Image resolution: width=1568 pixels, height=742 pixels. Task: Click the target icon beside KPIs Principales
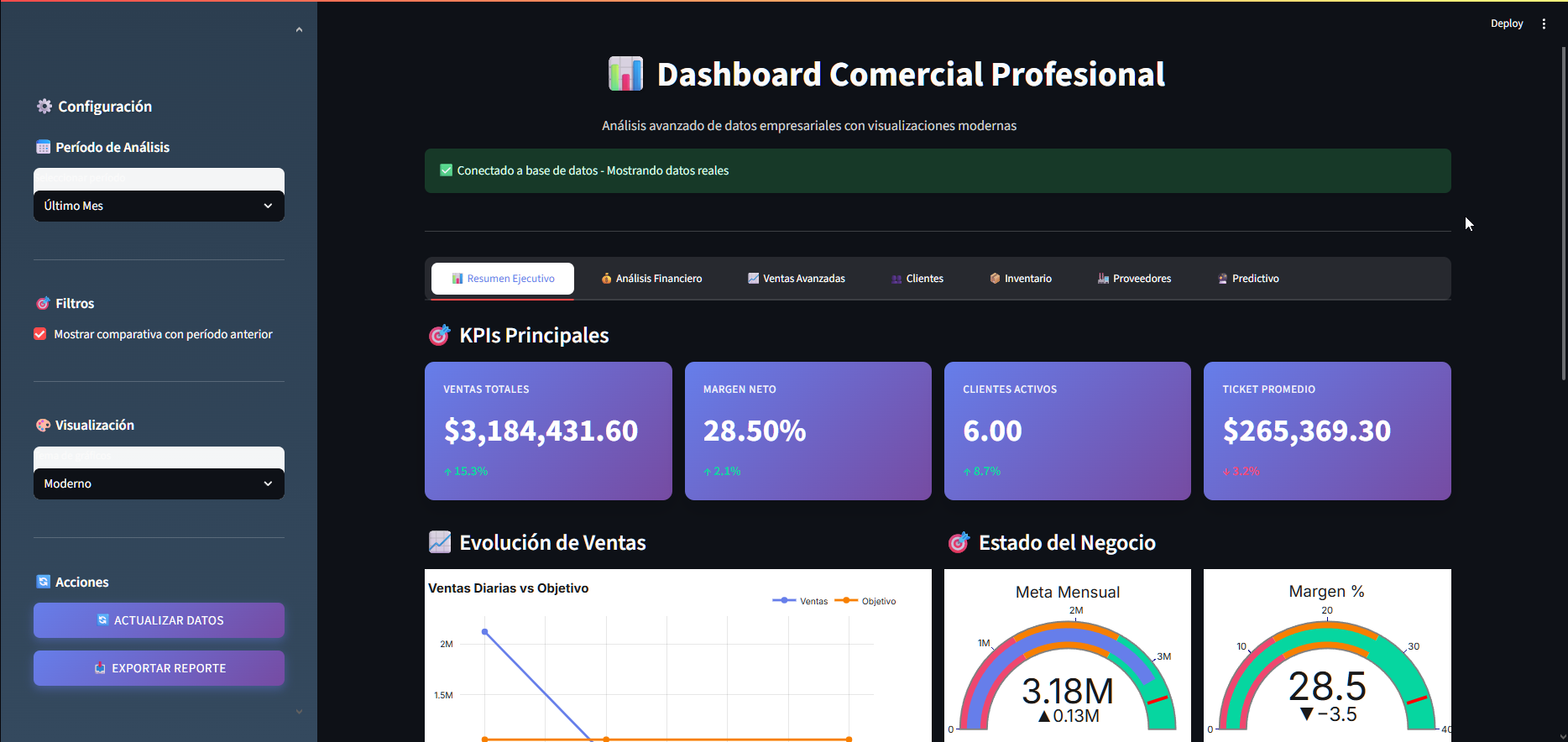[439, 336]
